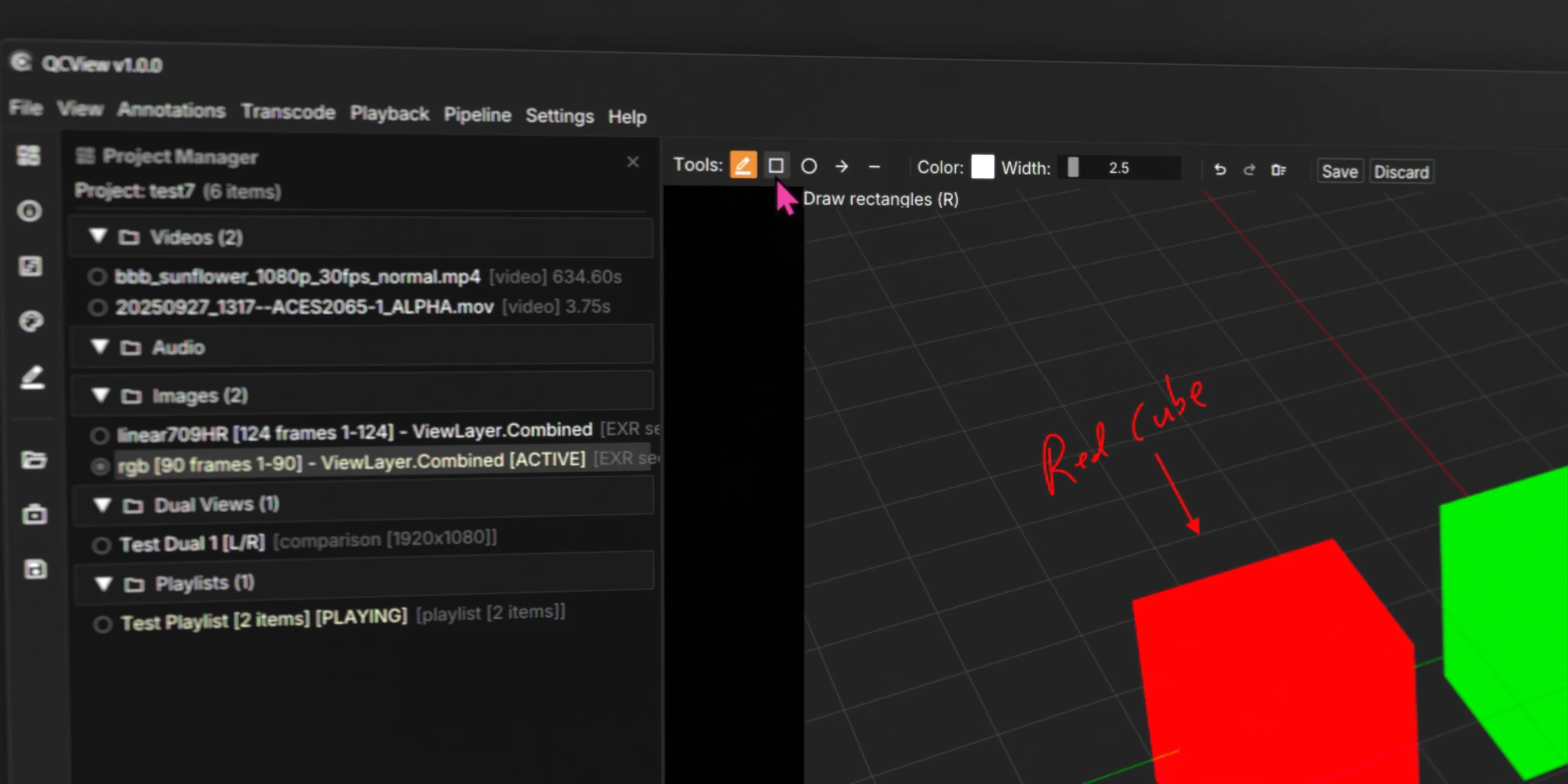
Task: Select the arrow annotation tool
Action: click(x=841, y=167)
